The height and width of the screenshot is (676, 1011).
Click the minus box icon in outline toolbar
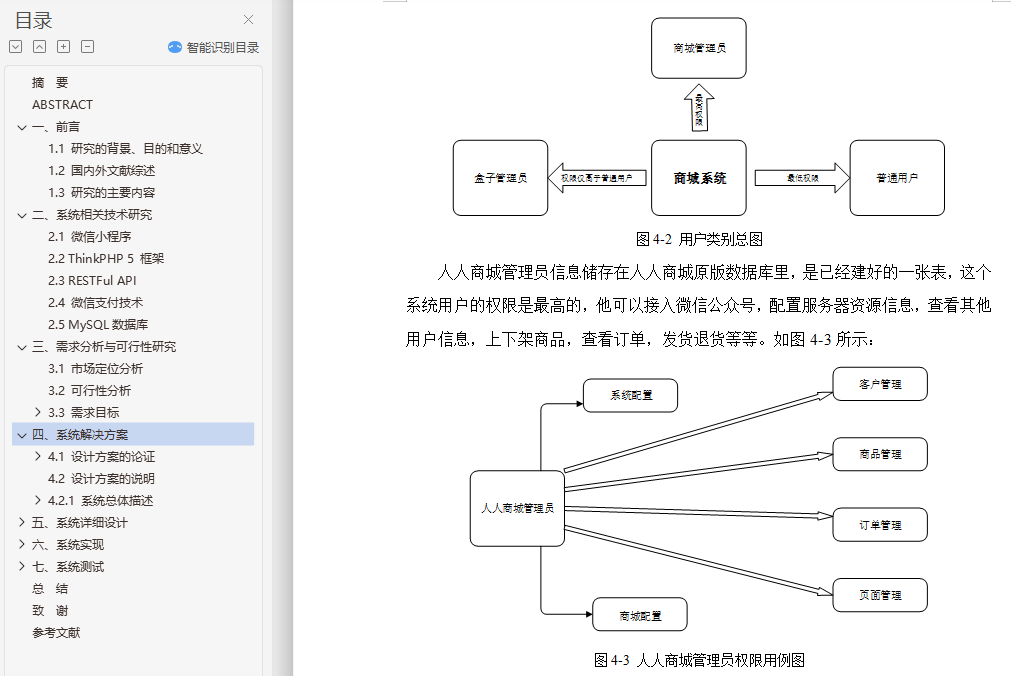[x=88, y=46]
